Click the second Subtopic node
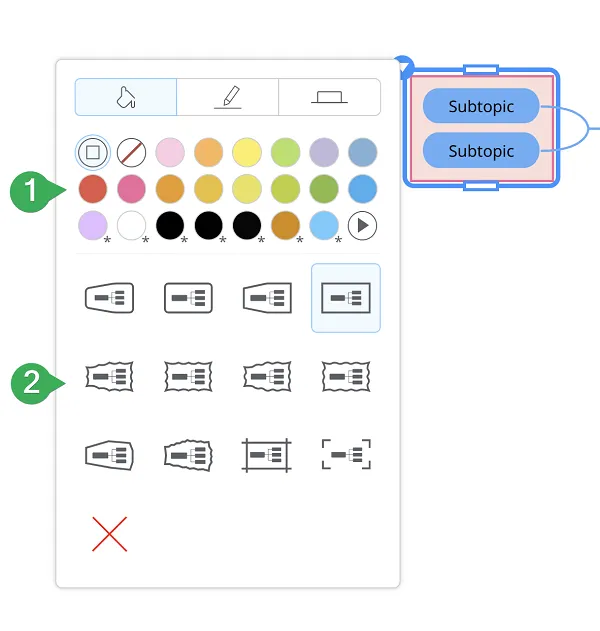The image size is (600, 631). point(481,151)
